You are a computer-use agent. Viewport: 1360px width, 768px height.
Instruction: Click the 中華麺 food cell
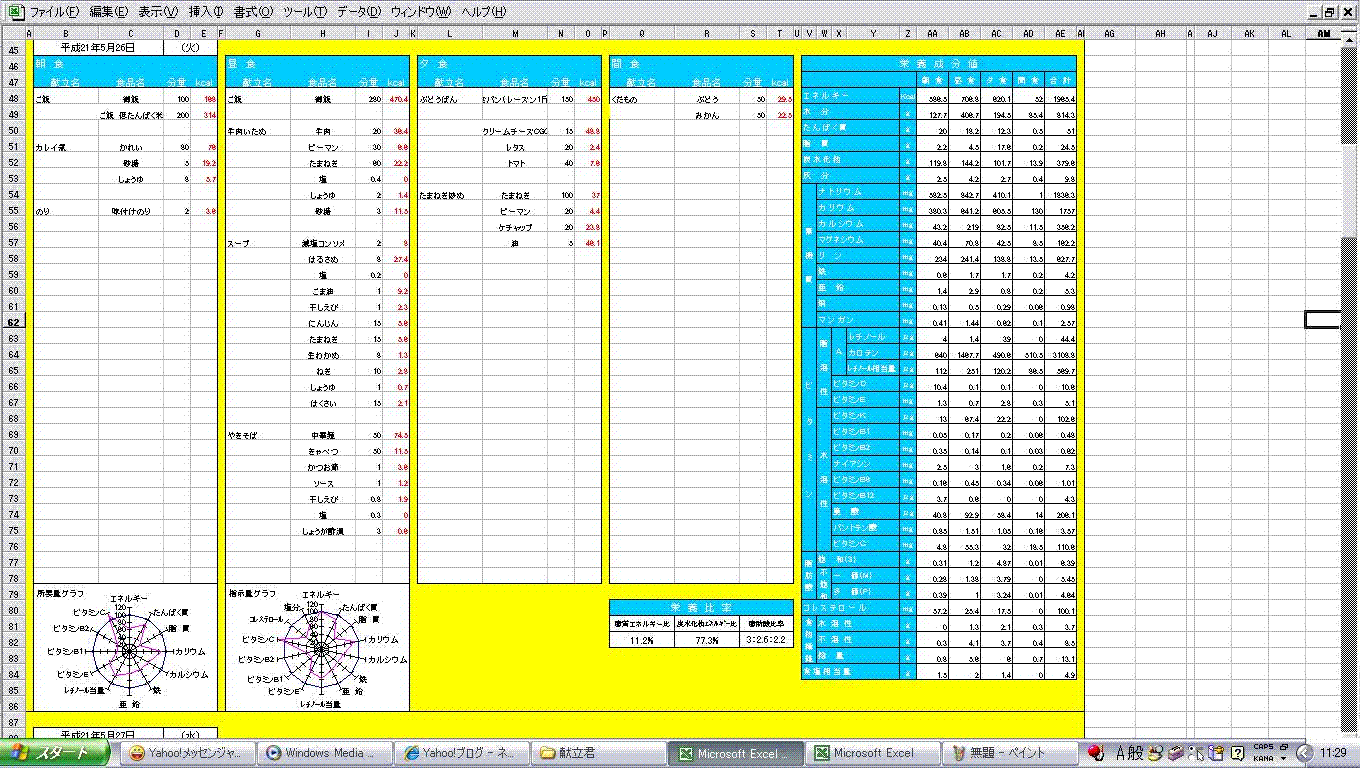pos(322,436)
